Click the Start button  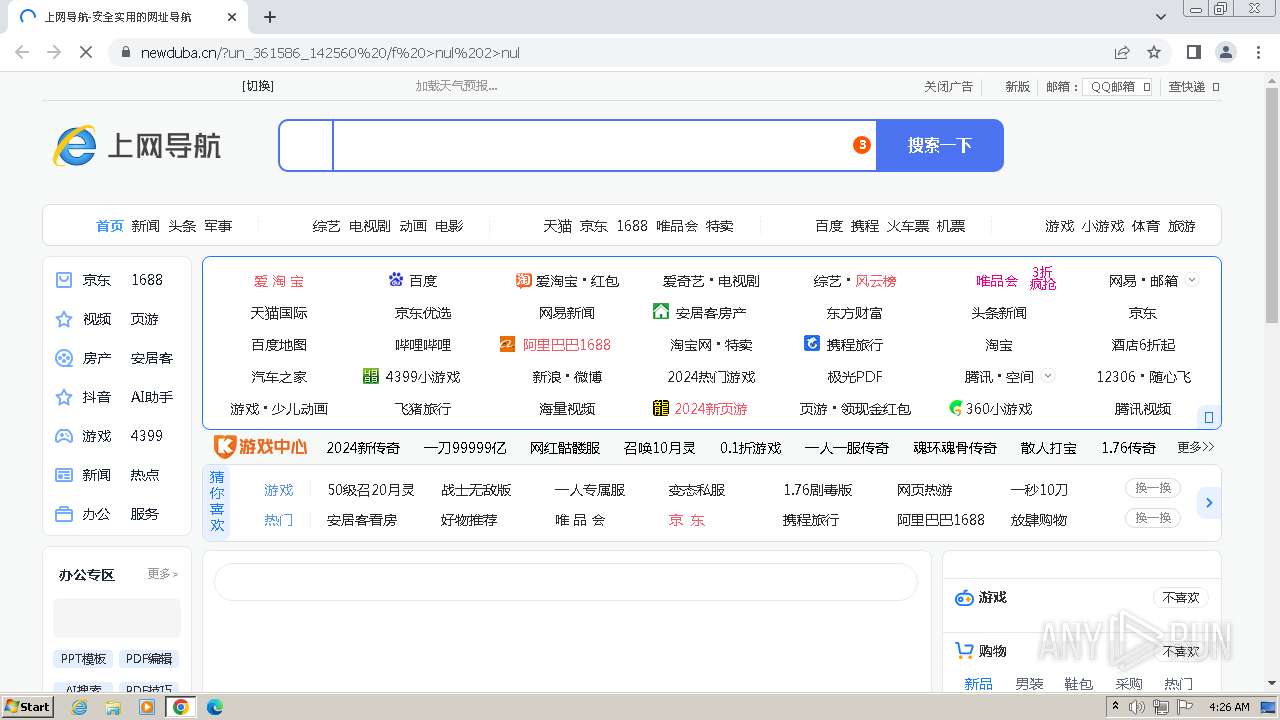point(27,707)
